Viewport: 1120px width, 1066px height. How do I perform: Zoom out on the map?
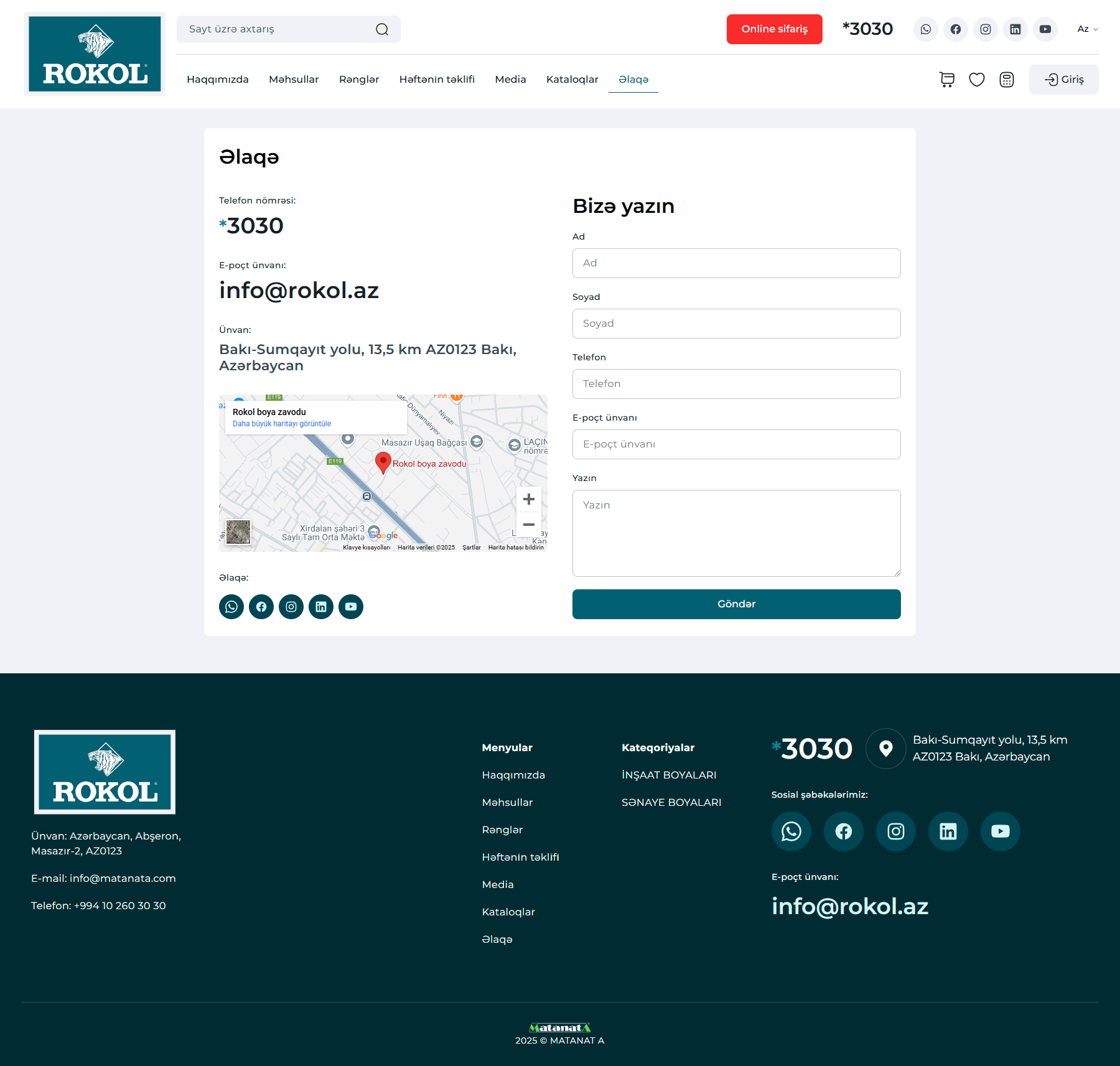click(528, 525)
